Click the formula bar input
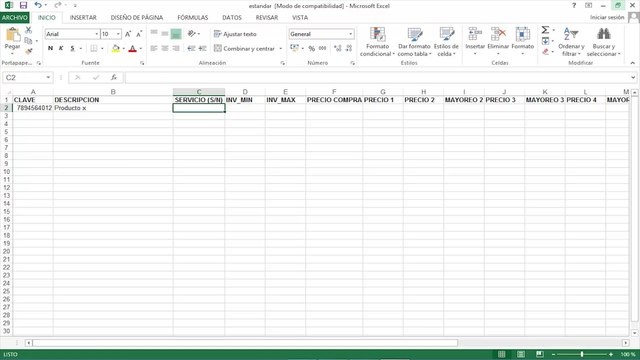 point(378,78)
